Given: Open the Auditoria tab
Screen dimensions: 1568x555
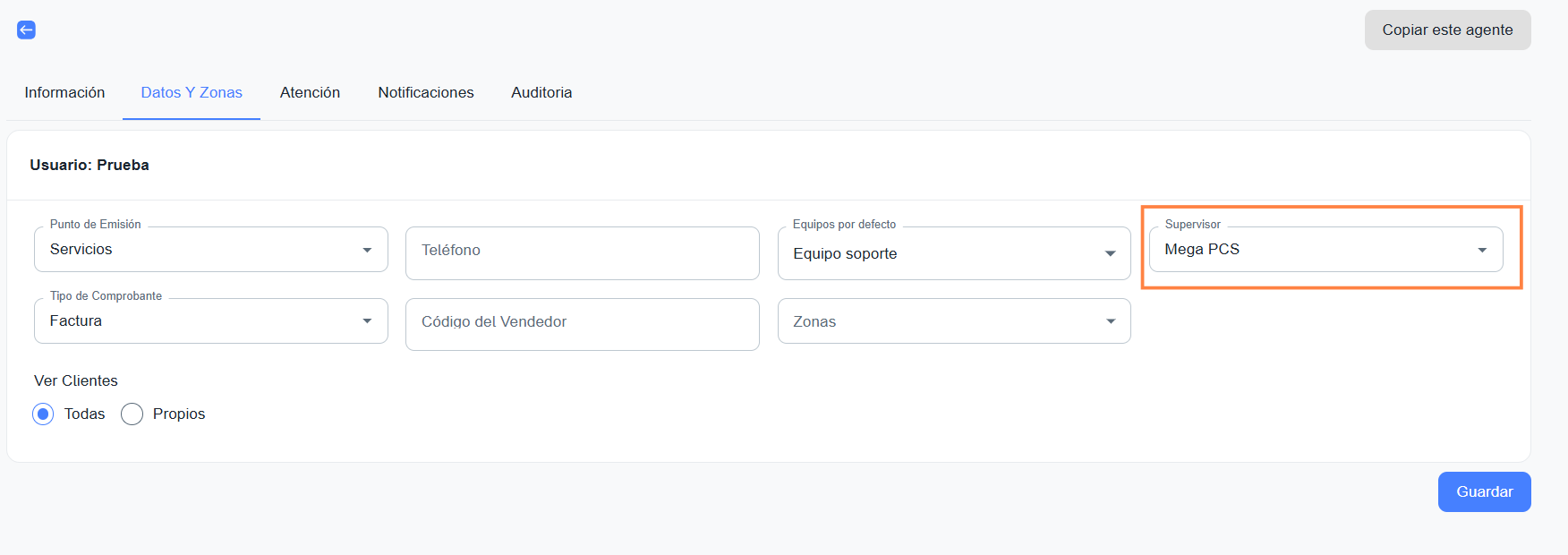Looking at the screenshot, I should (x=541, y=92).
